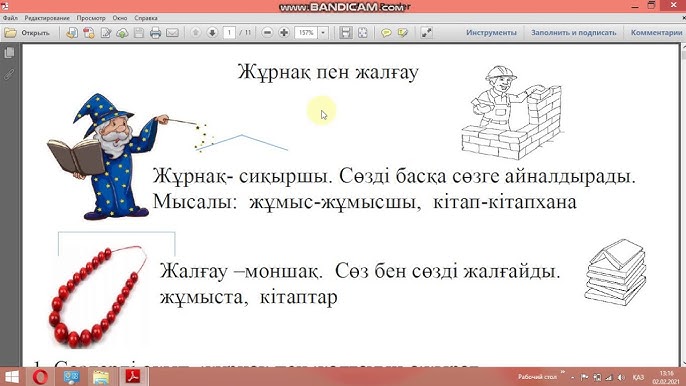Zoom out with the minus button
Viewport: 686px width, 386px height.
pos(267,33)
